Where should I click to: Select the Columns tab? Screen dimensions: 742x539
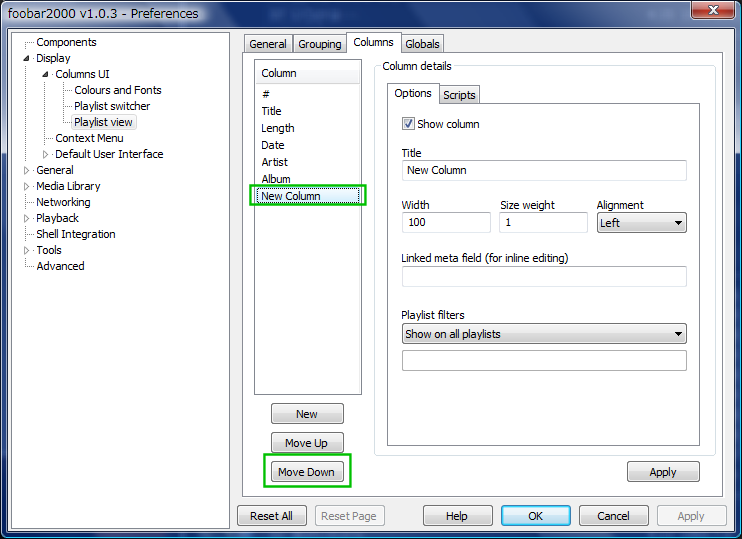(373, 42)
